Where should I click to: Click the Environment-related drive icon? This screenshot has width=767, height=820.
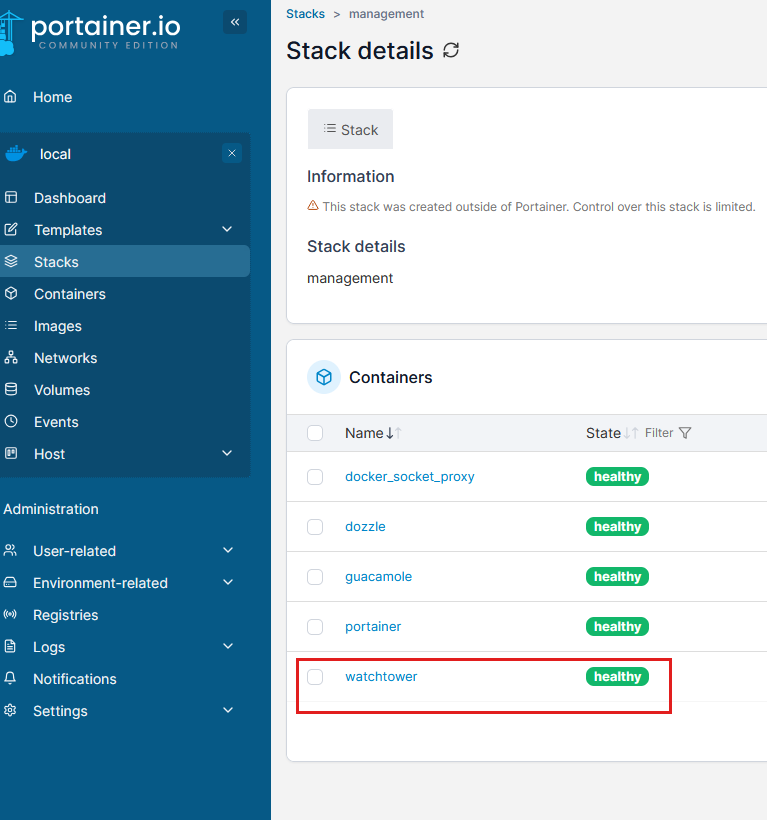click(10, 583)
